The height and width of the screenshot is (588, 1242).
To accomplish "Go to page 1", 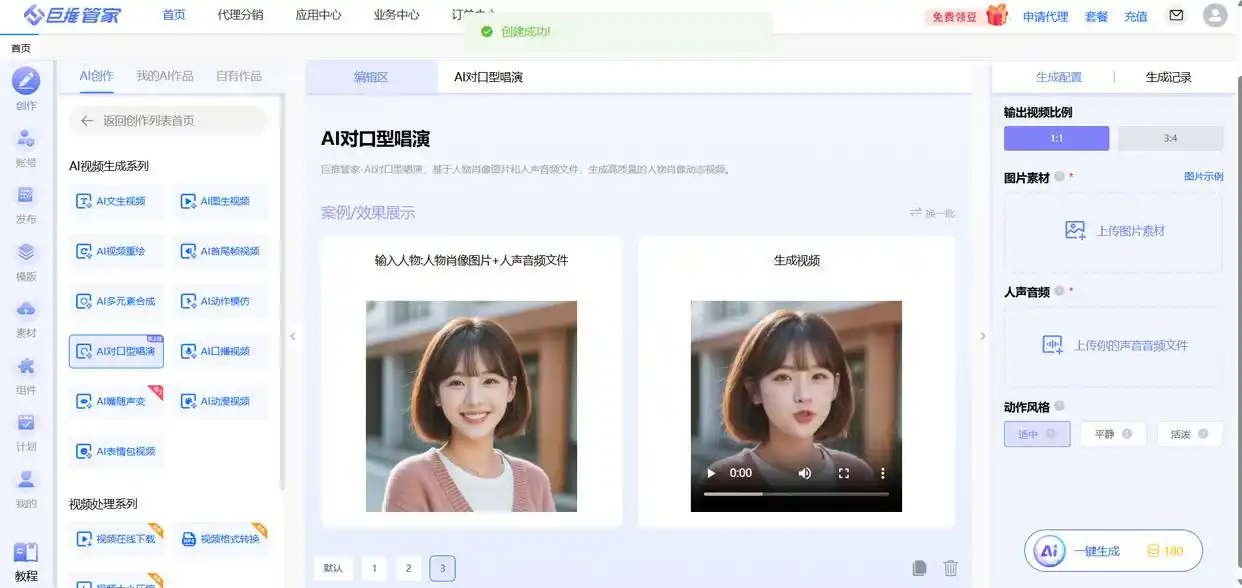I will (374, 568).
